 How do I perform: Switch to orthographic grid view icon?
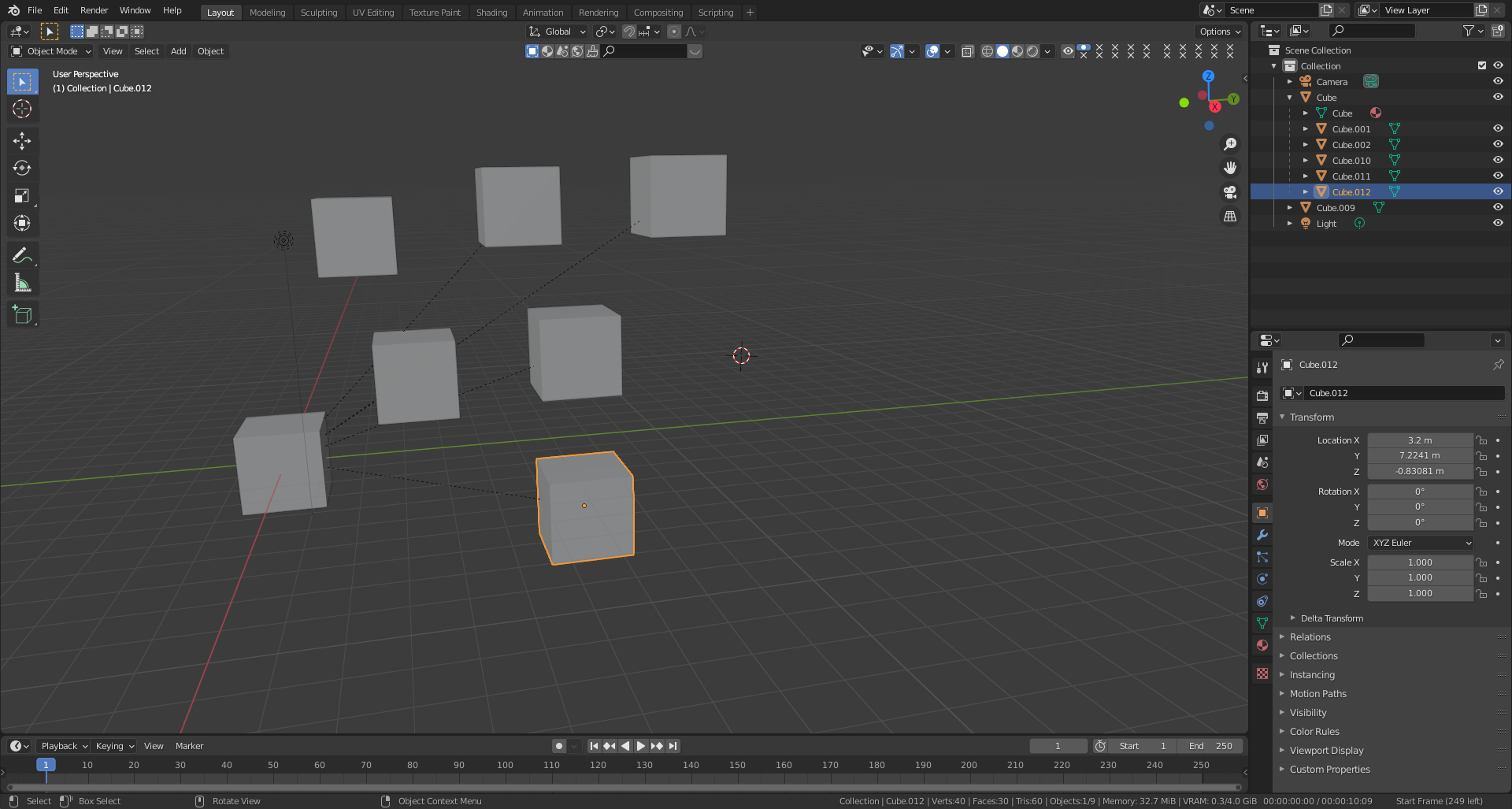(x=1229, y=216)
